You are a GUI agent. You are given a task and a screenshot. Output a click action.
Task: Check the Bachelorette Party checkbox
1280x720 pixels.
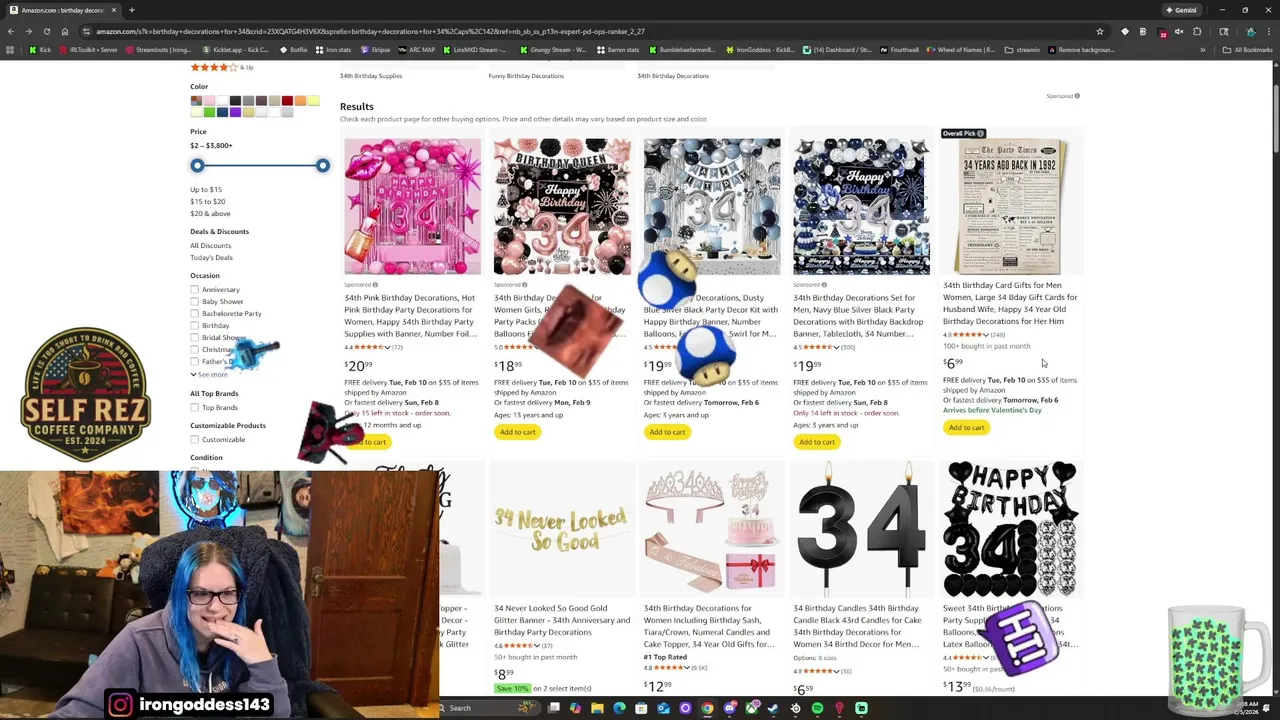195,313
